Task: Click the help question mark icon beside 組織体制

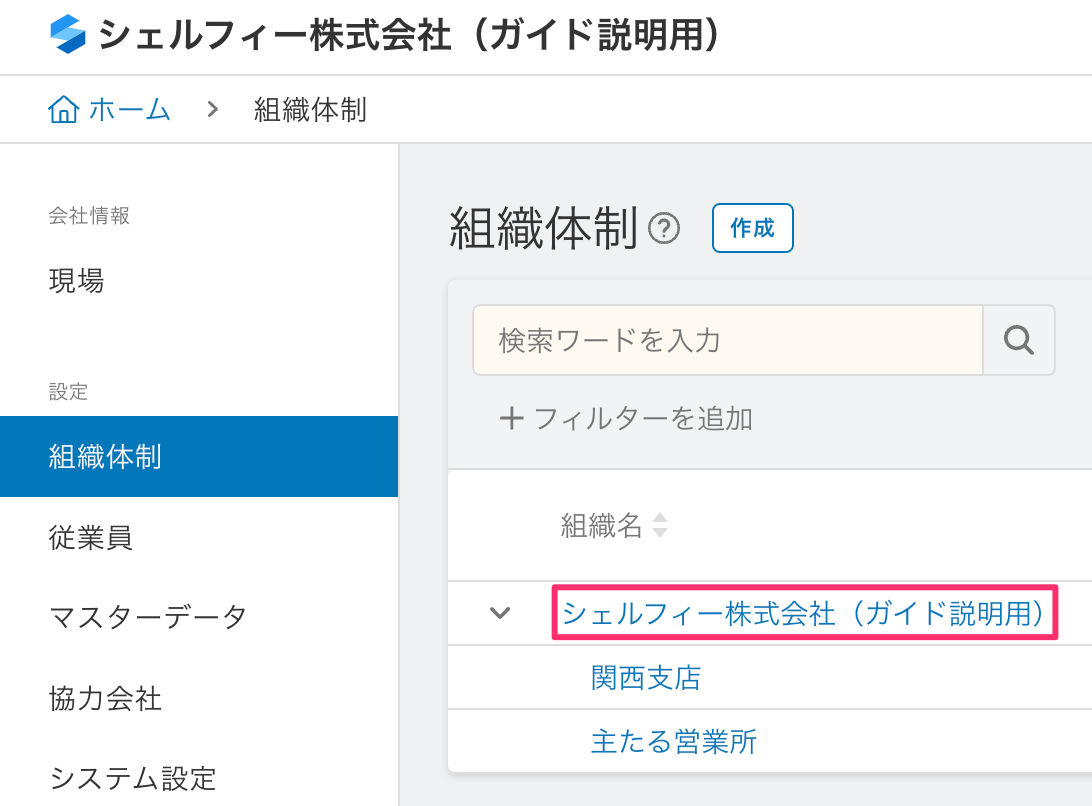Action: (x=664, y=228)
